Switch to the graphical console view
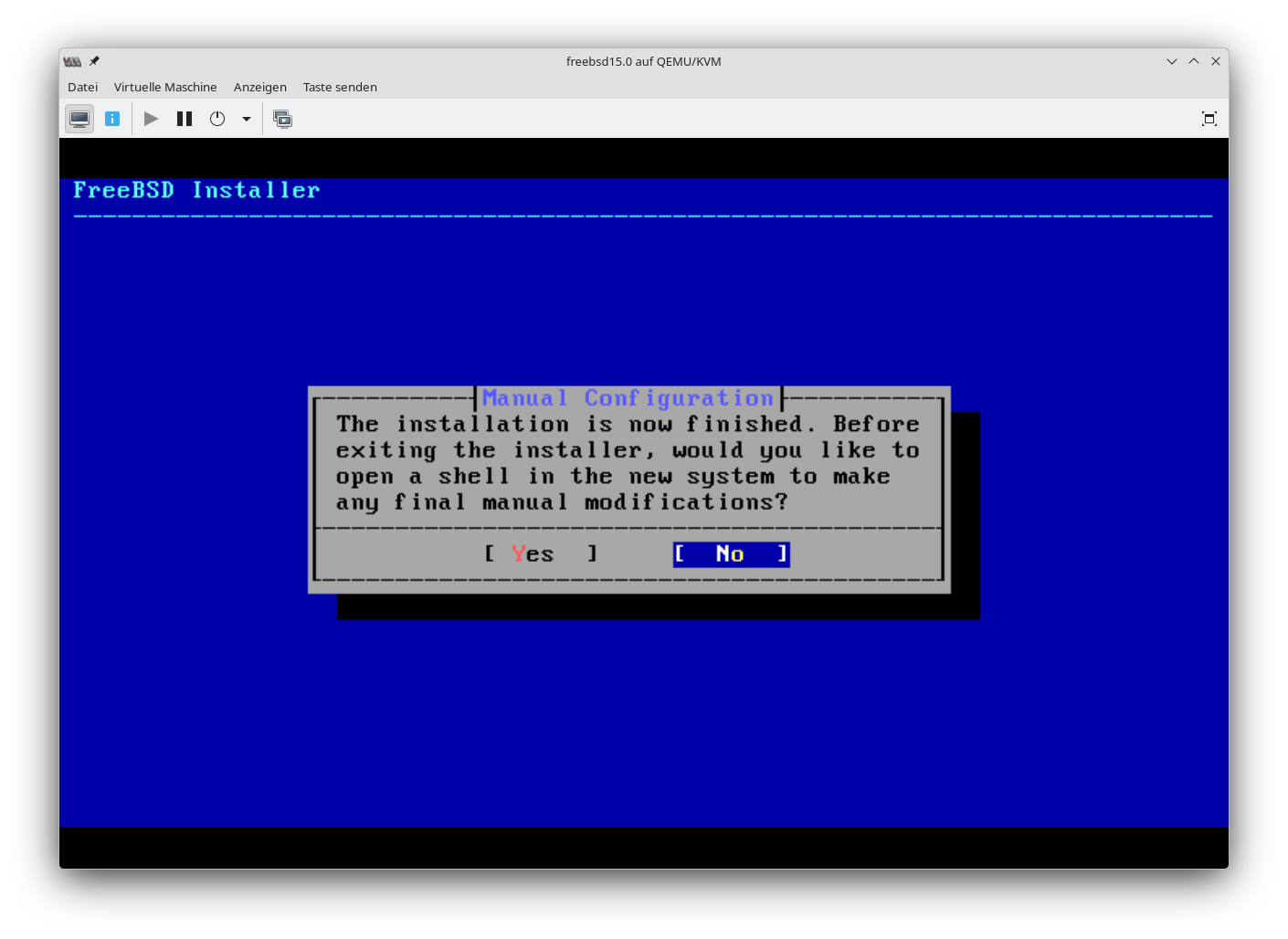1288x939 pixels. 79,119
